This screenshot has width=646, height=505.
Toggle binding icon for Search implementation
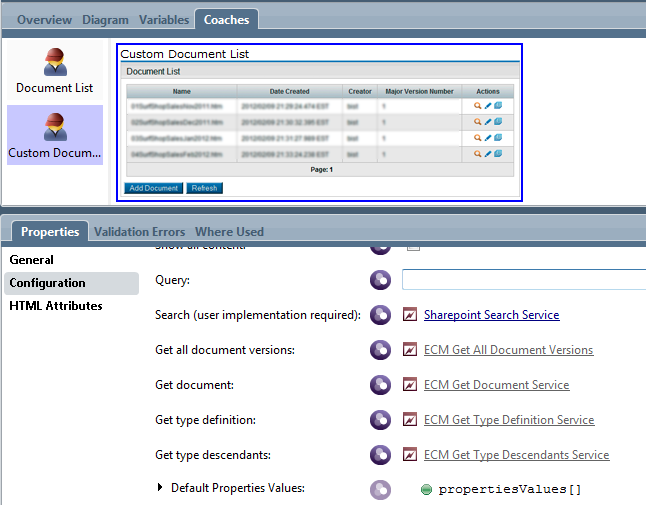tap(380, 315)
